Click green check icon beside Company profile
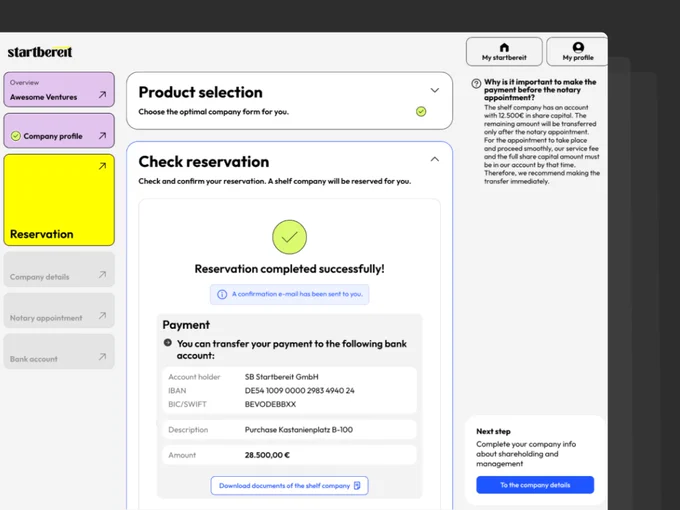Viewport: 680px width, 510px height. coord(16,136)
